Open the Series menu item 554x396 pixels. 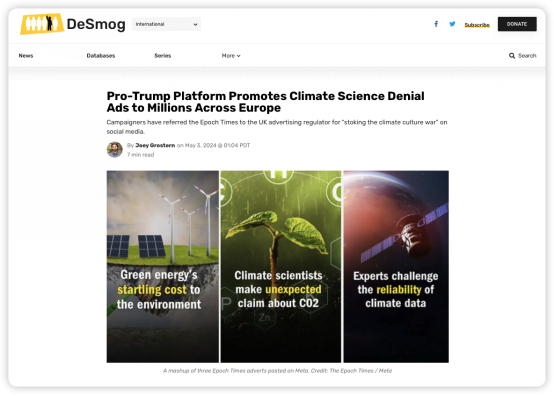pyautogui.click(x=163, y=56)
